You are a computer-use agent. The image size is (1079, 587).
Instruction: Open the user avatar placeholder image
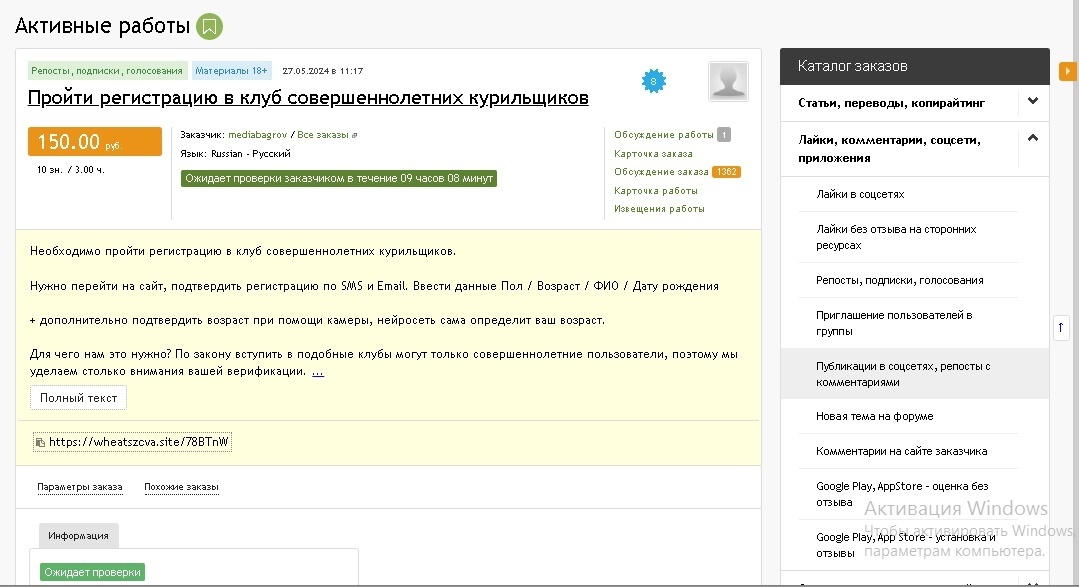coord(728,81)
